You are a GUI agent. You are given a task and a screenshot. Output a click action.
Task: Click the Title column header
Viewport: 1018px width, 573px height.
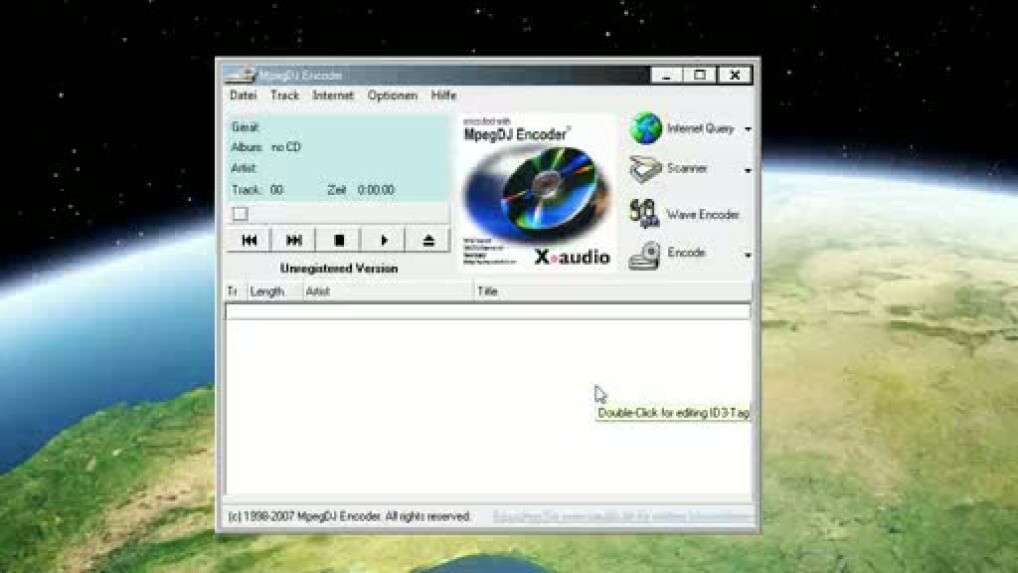coord(610,292)
